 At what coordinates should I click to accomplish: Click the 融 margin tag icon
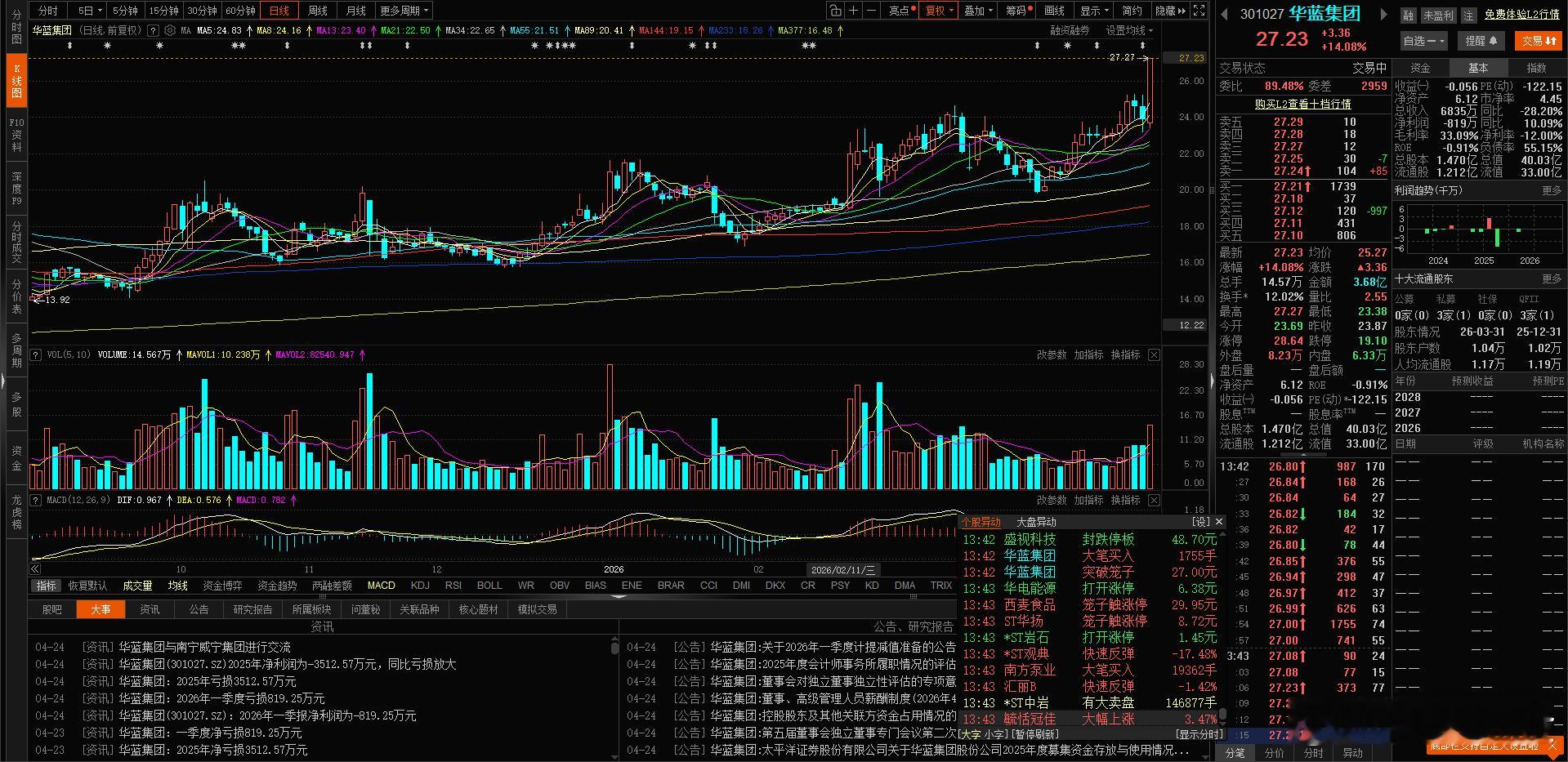click(x=1408, y=15)
